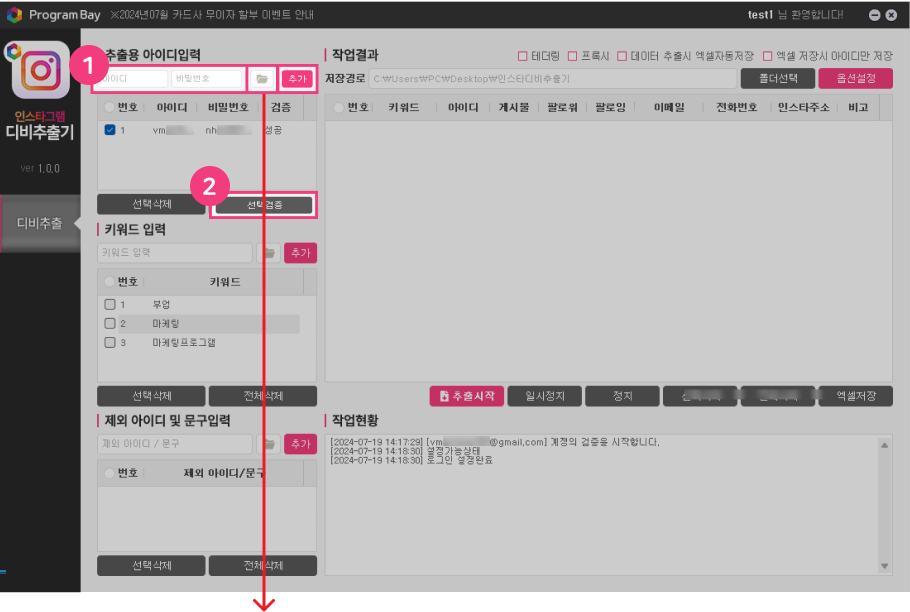Click the 키워드 입력 text field
Screen dimensions: 910x612
tap(175, 253)
